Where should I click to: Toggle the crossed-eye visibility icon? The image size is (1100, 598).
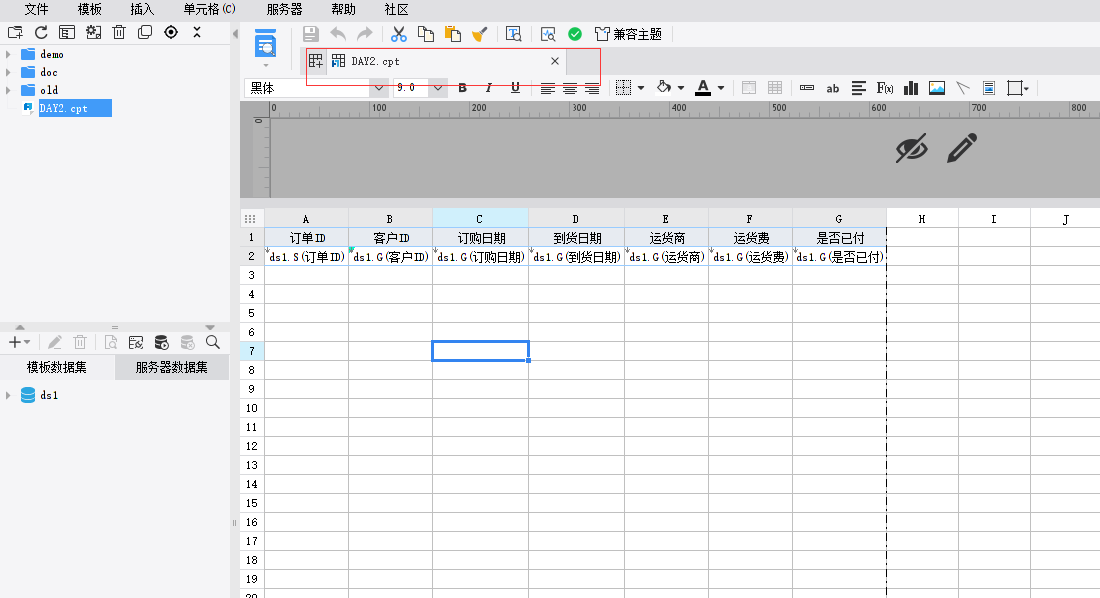click(911, 149)
